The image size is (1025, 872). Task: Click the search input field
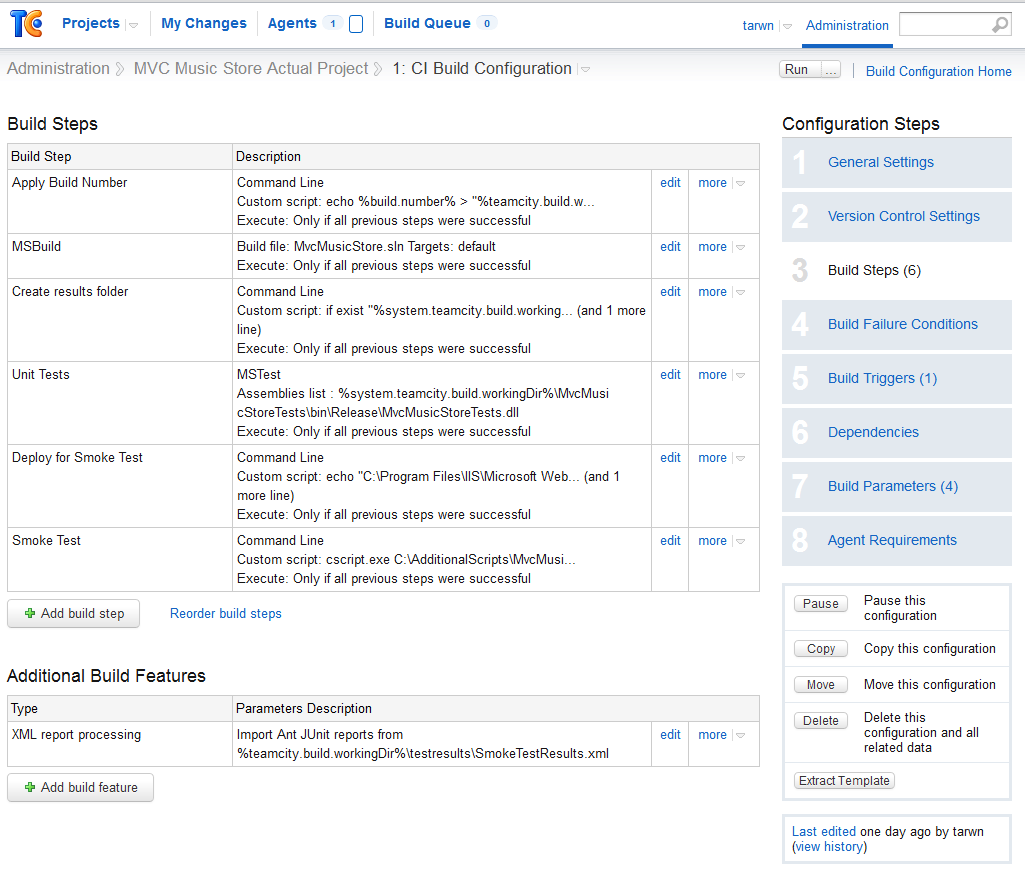945,25
